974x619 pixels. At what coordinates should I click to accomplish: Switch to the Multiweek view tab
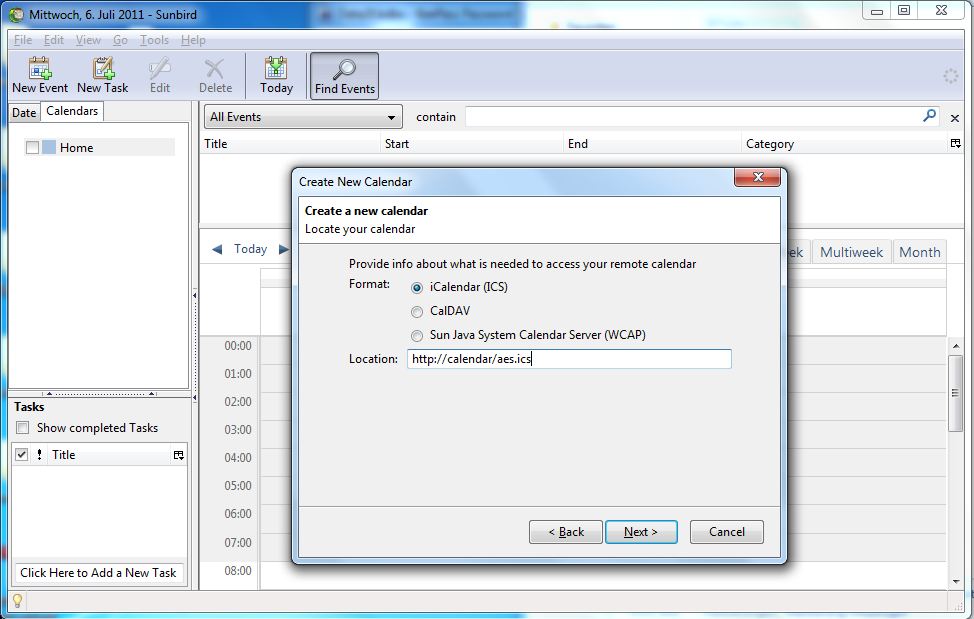(851, 252)
